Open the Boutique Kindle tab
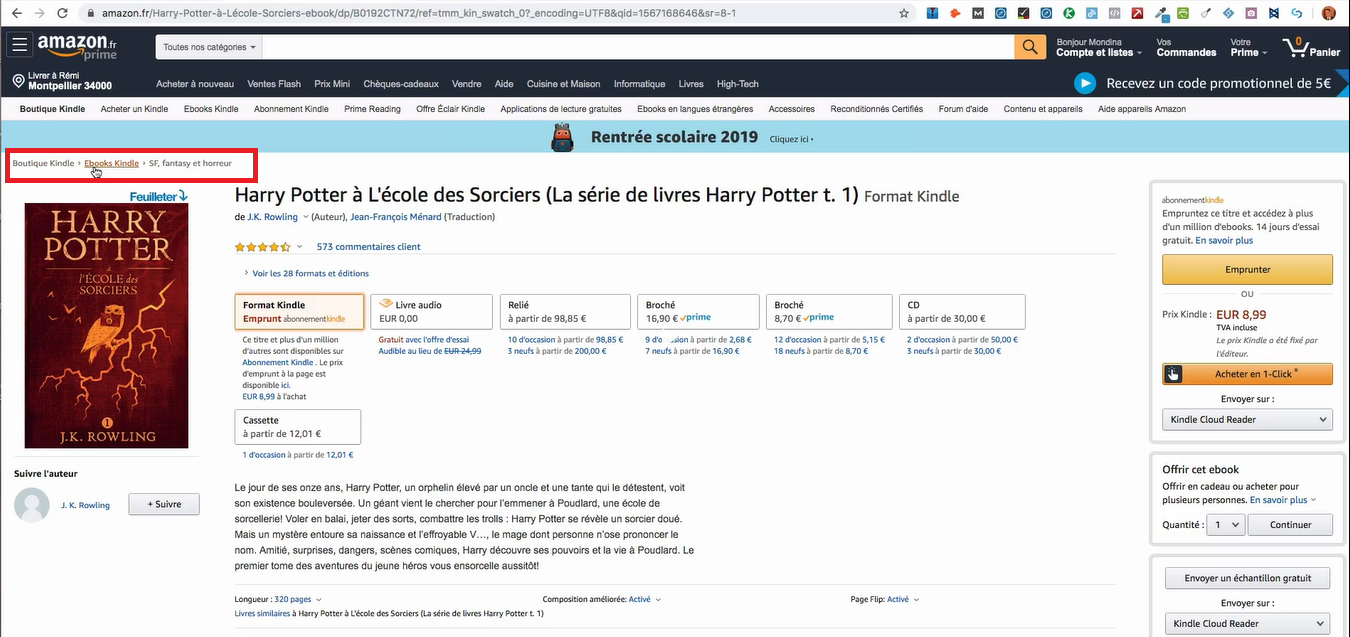This screenshot has height=637, width=1350. pos(52,109)
